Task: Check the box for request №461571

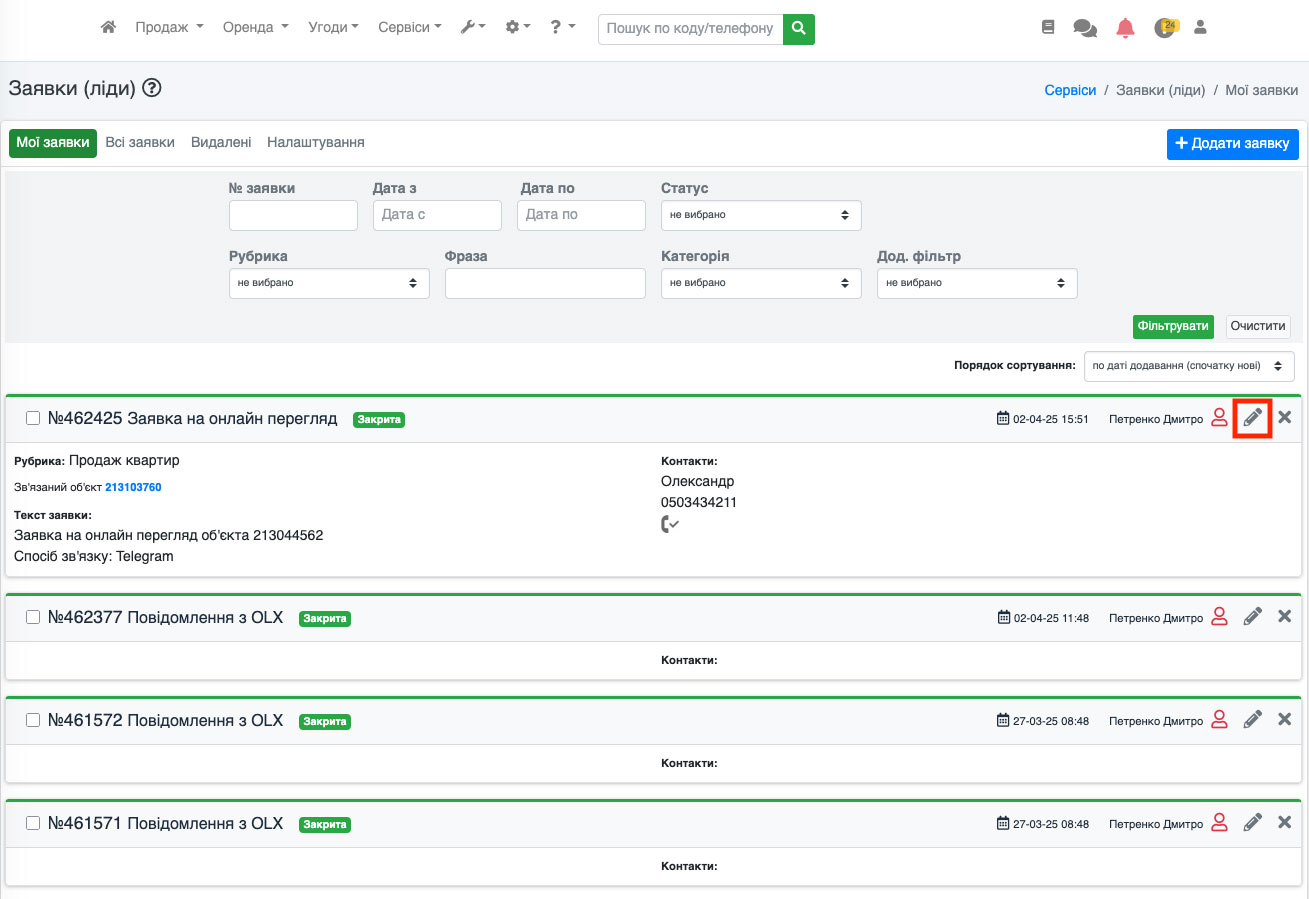Action: pyautogui.click(x=33, y=823)
